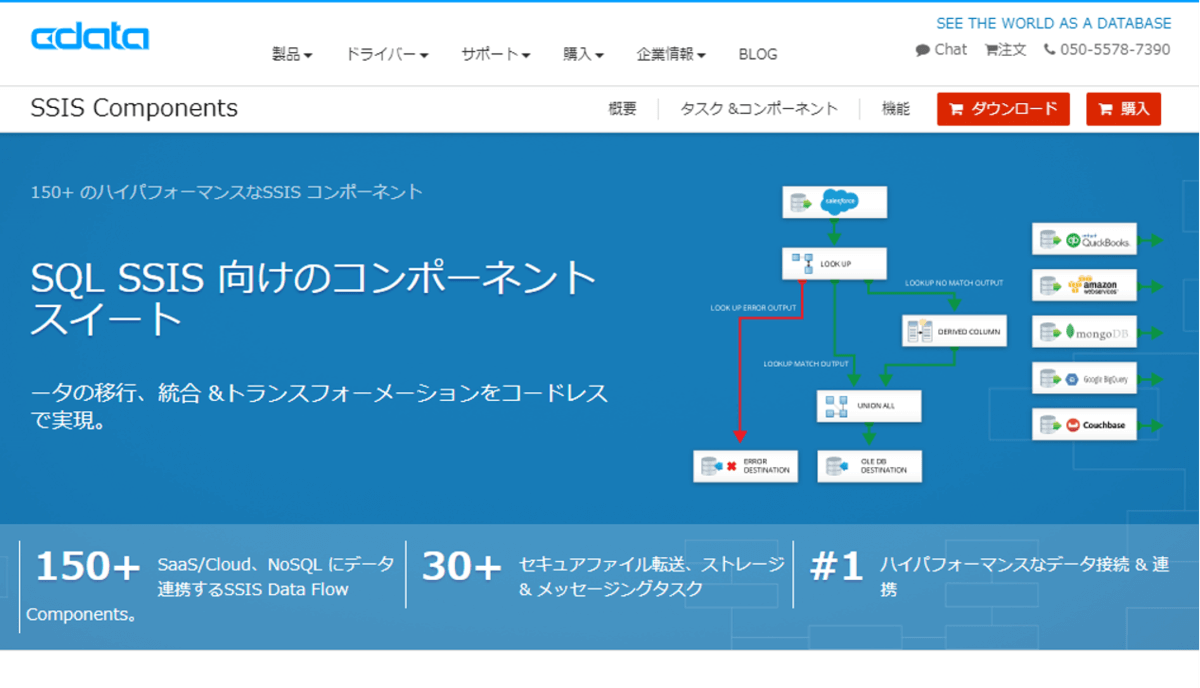Select the Google BigQuery tile
Image resolution: width=1200 pixels, height=688 pixels.
pos(1084,379)
